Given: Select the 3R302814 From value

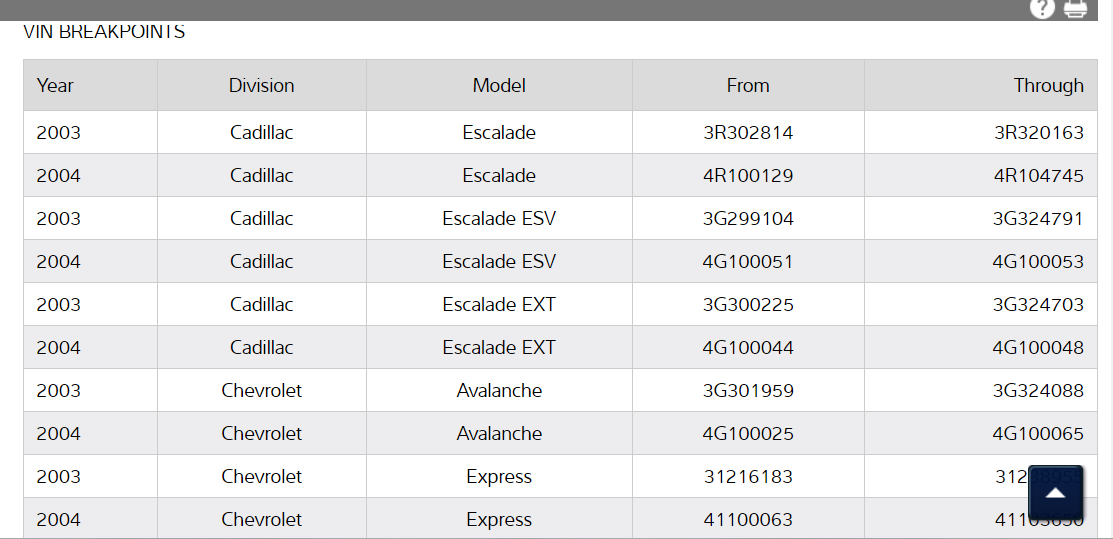Looking at the screenshot, I should coord(748,132).
